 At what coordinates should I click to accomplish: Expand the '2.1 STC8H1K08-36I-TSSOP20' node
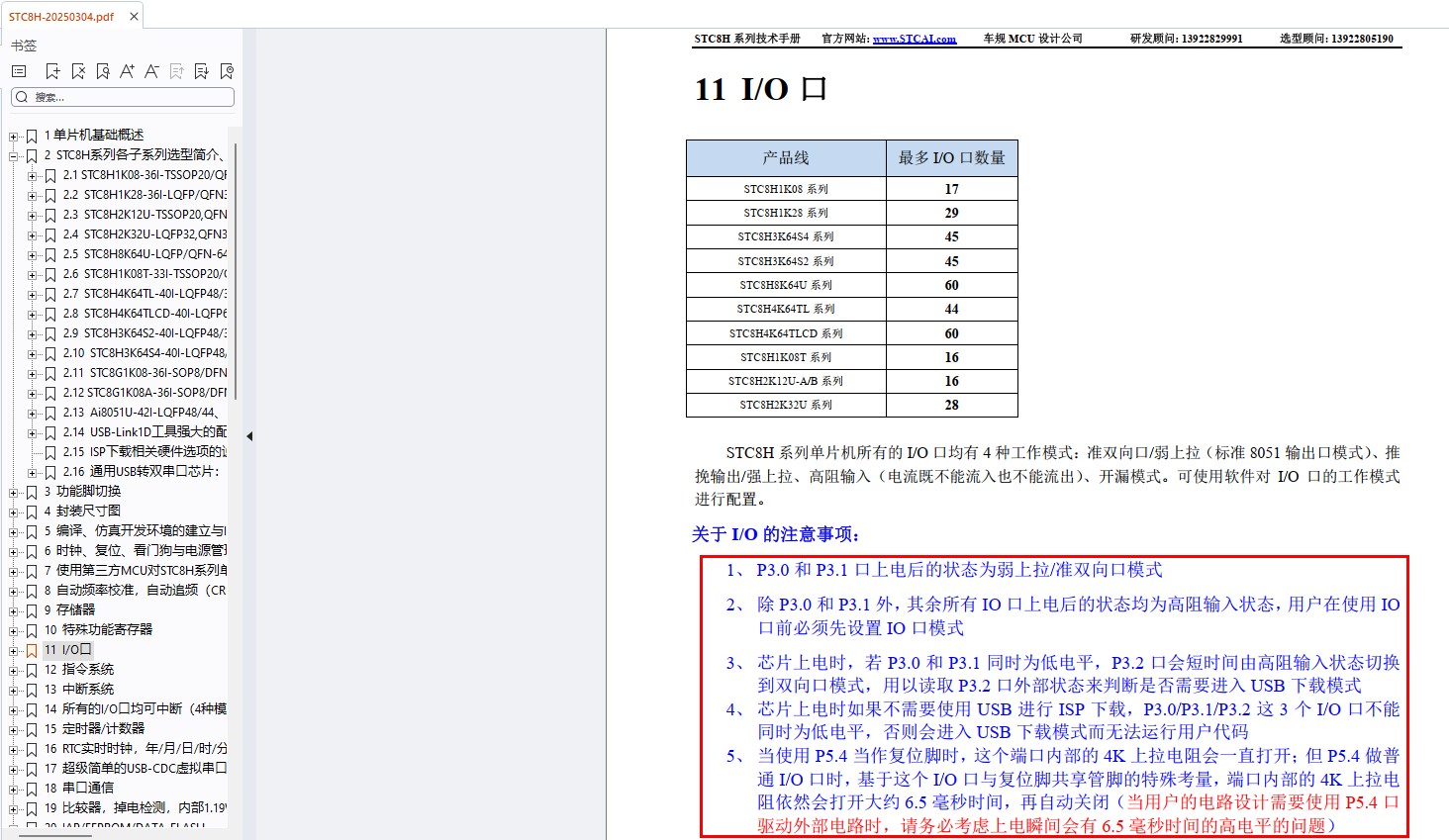click(x=33, y=175)
